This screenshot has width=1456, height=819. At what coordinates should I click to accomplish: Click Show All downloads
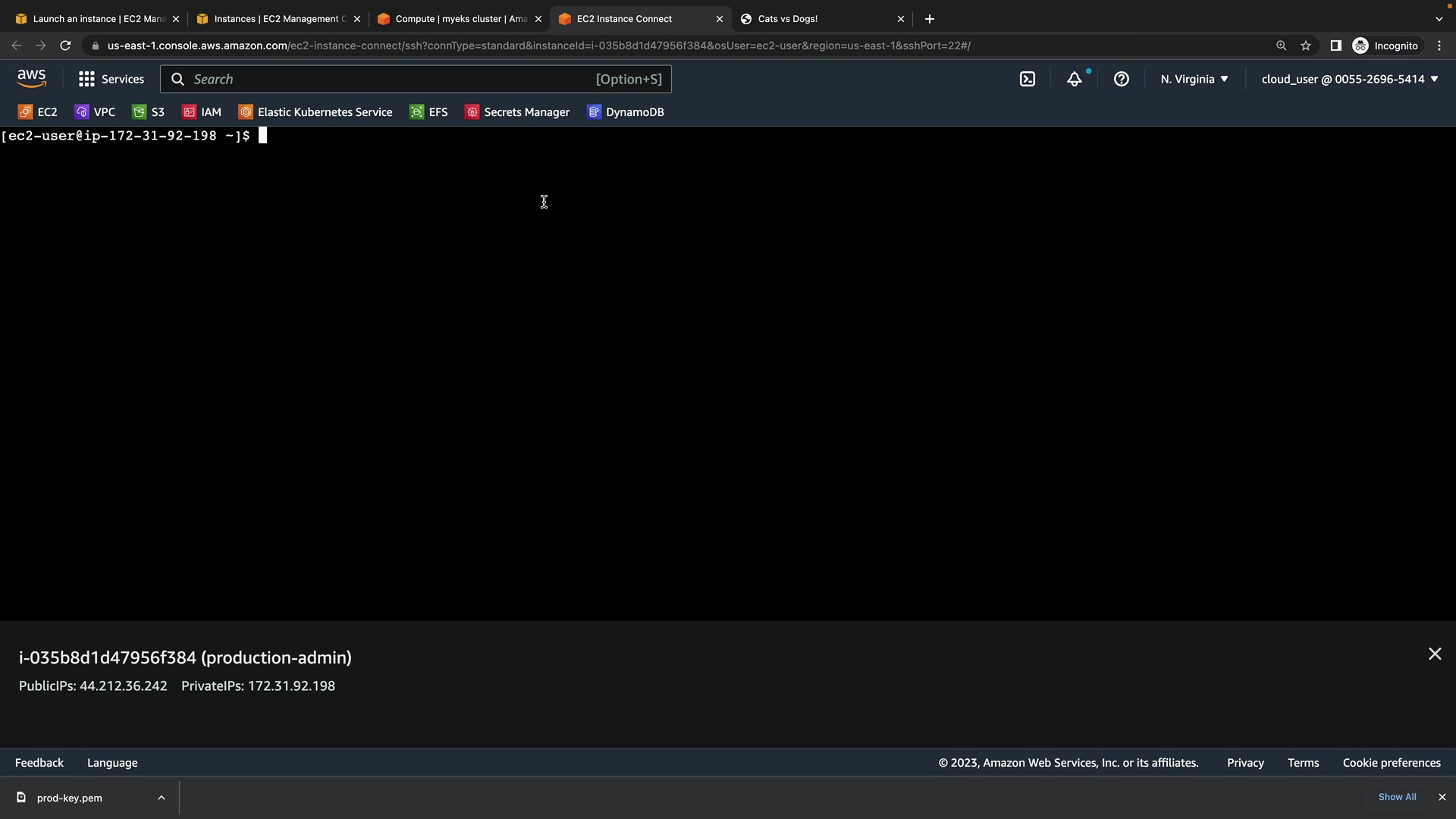pos(1397,797)
